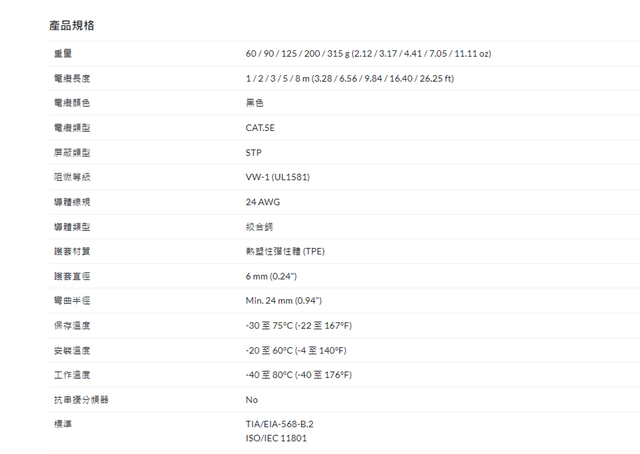
Task: Click the 24 AWG value
Action: click(261, 202)
